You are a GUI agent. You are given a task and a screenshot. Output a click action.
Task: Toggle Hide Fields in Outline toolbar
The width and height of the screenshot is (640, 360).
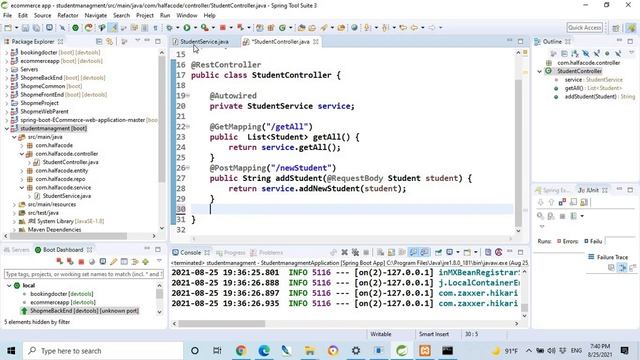(586, 53)
